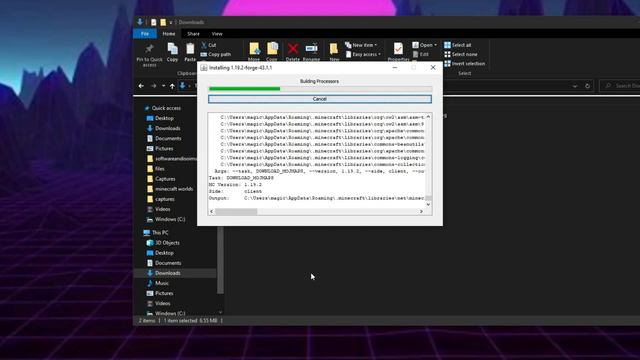640x360 pixels.
Task: Open the minecraft worlds folder
Action: click(x=174, y=189)
